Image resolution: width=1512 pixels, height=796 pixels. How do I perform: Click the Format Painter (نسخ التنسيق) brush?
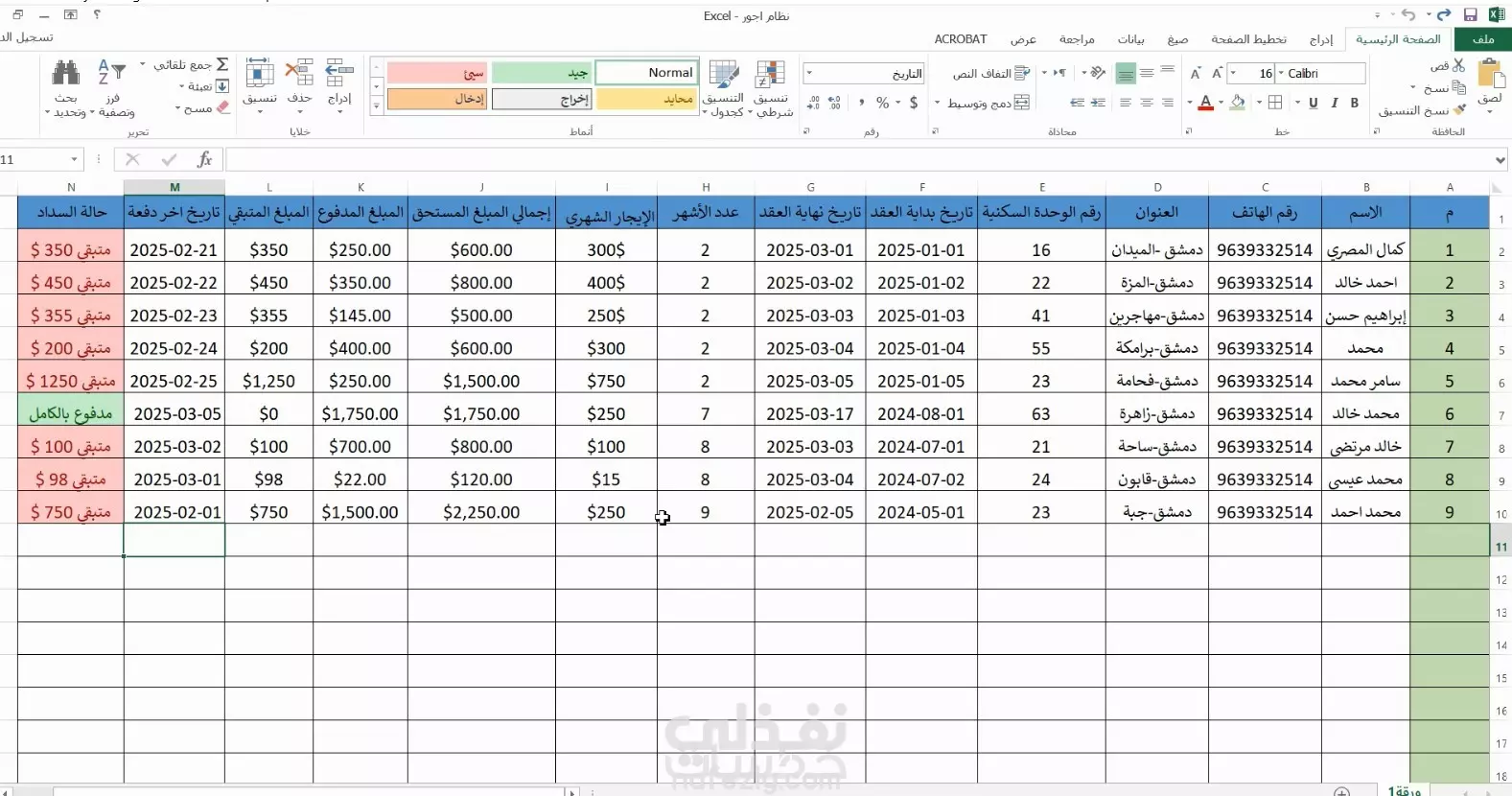pyautogui.click(x=1459, y=110)
